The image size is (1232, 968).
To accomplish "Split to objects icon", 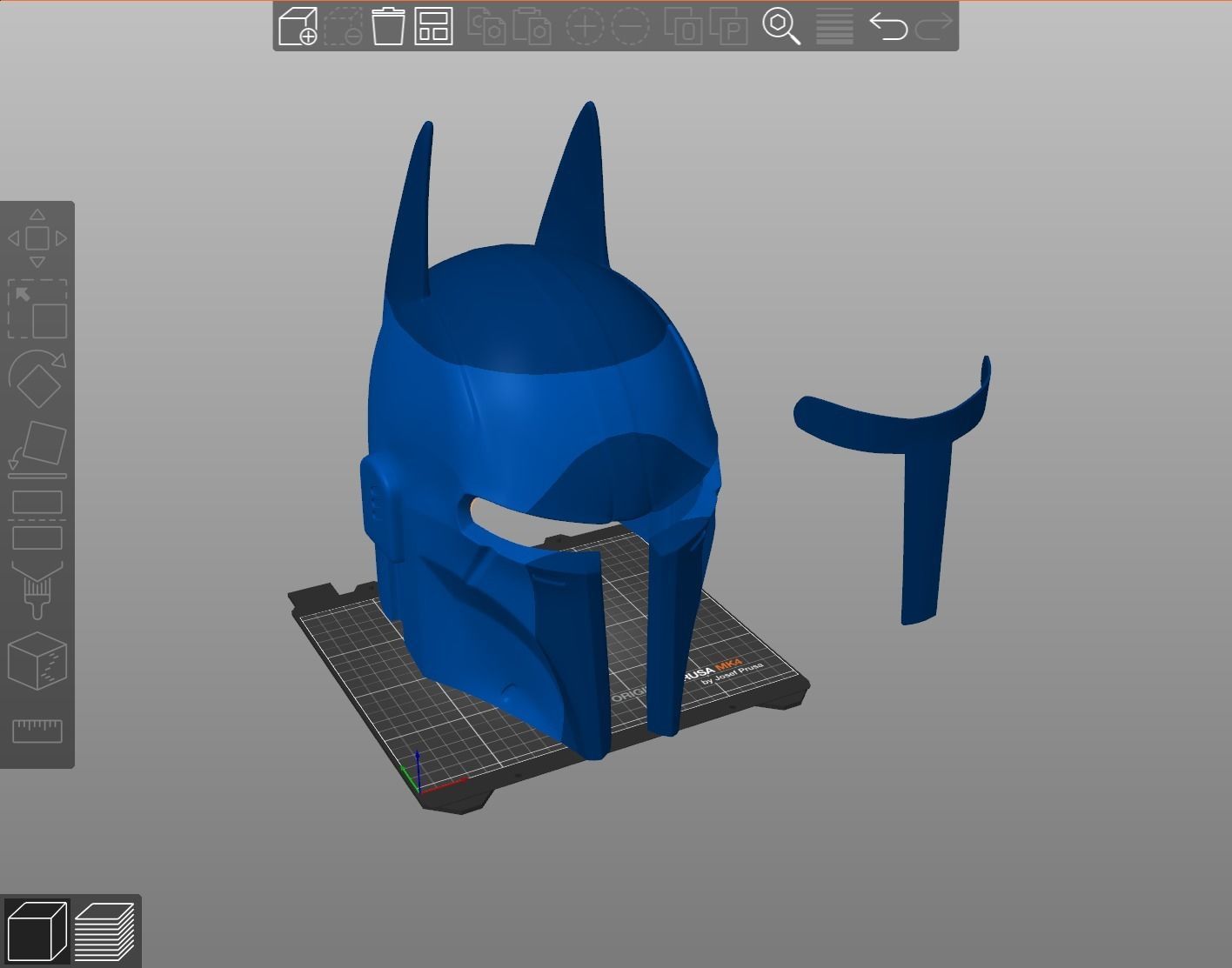I will point(683,26).
